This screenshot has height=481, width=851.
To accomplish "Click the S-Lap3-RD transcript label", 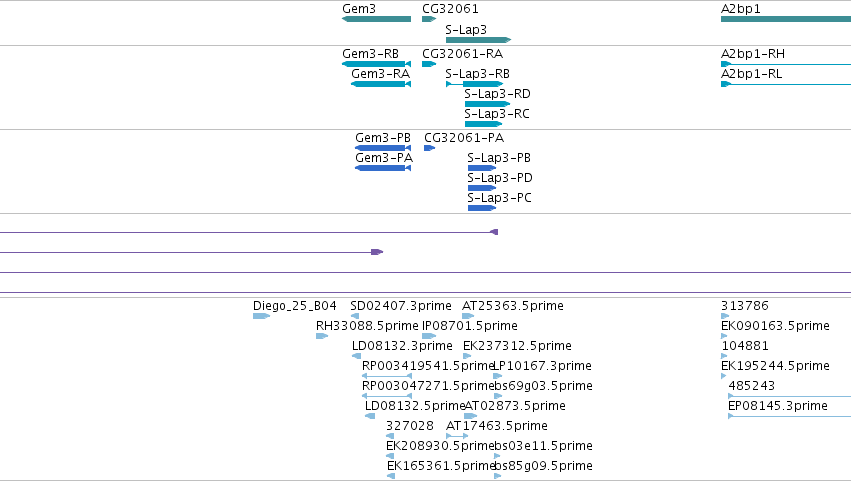I will pyautogui.click(x=497, y=94).
